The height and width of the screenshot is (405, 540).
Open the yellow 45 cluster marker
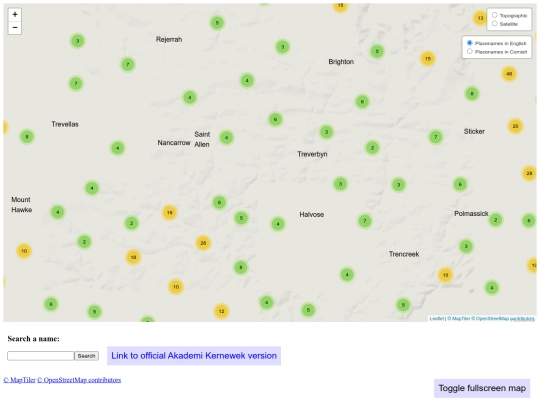click(509, 74)
